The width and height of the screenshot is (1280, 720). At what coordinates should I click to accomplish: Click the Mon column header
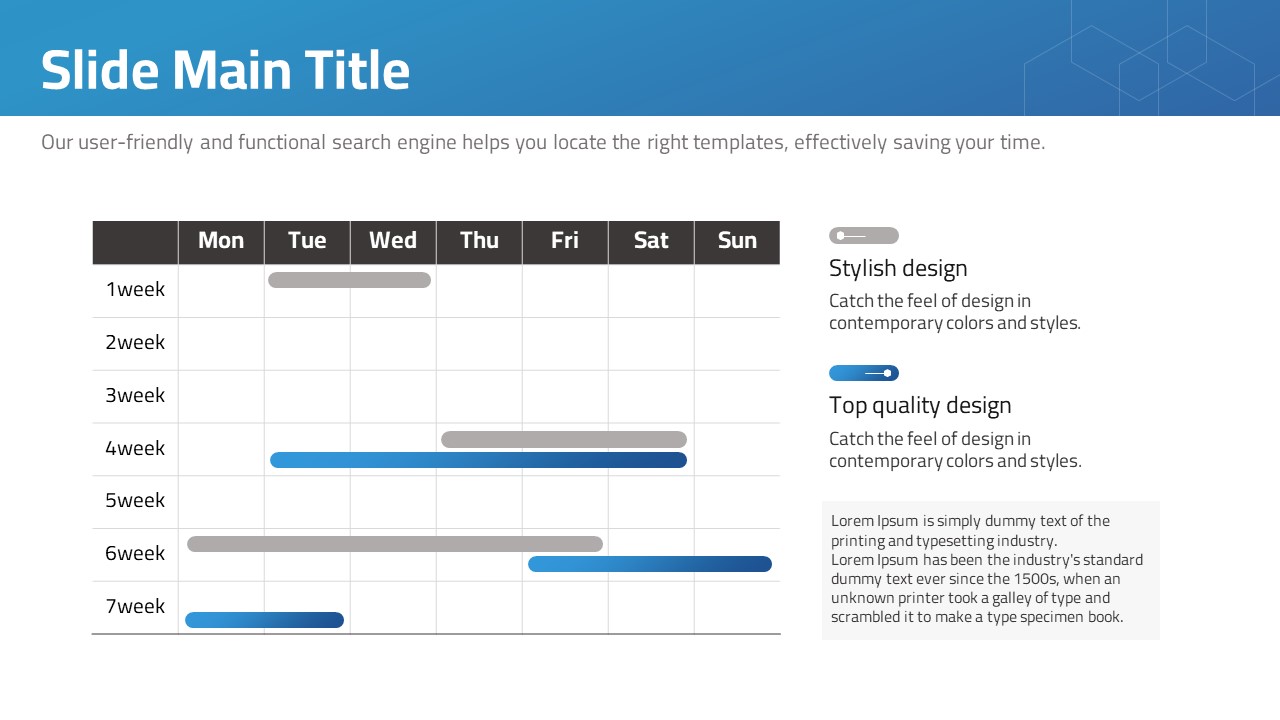coord(221,241)
